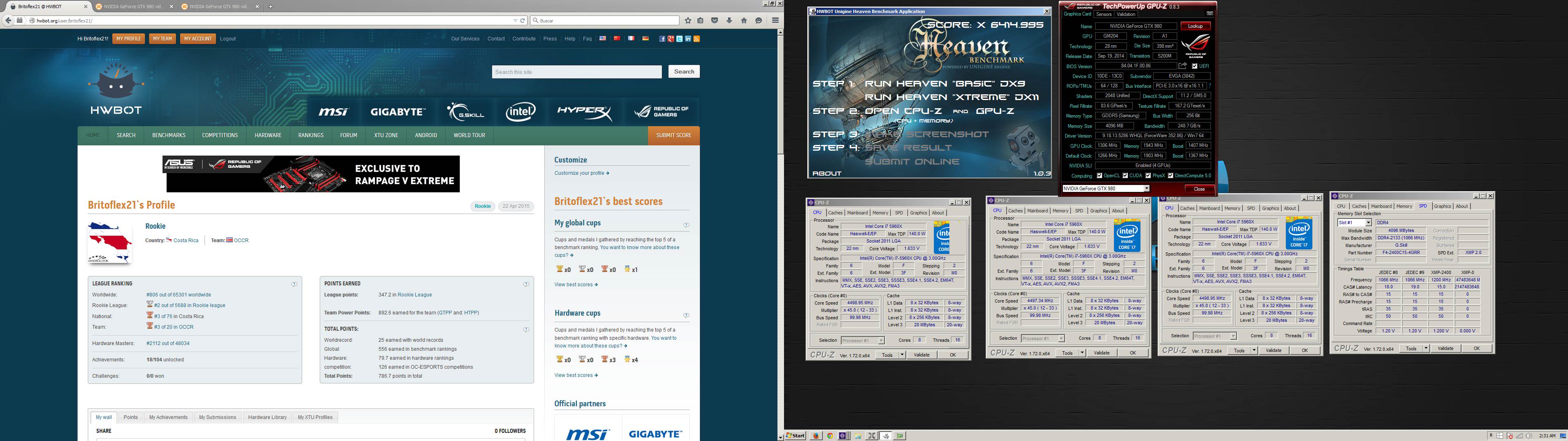Click the League Ranking help icon

294,285
